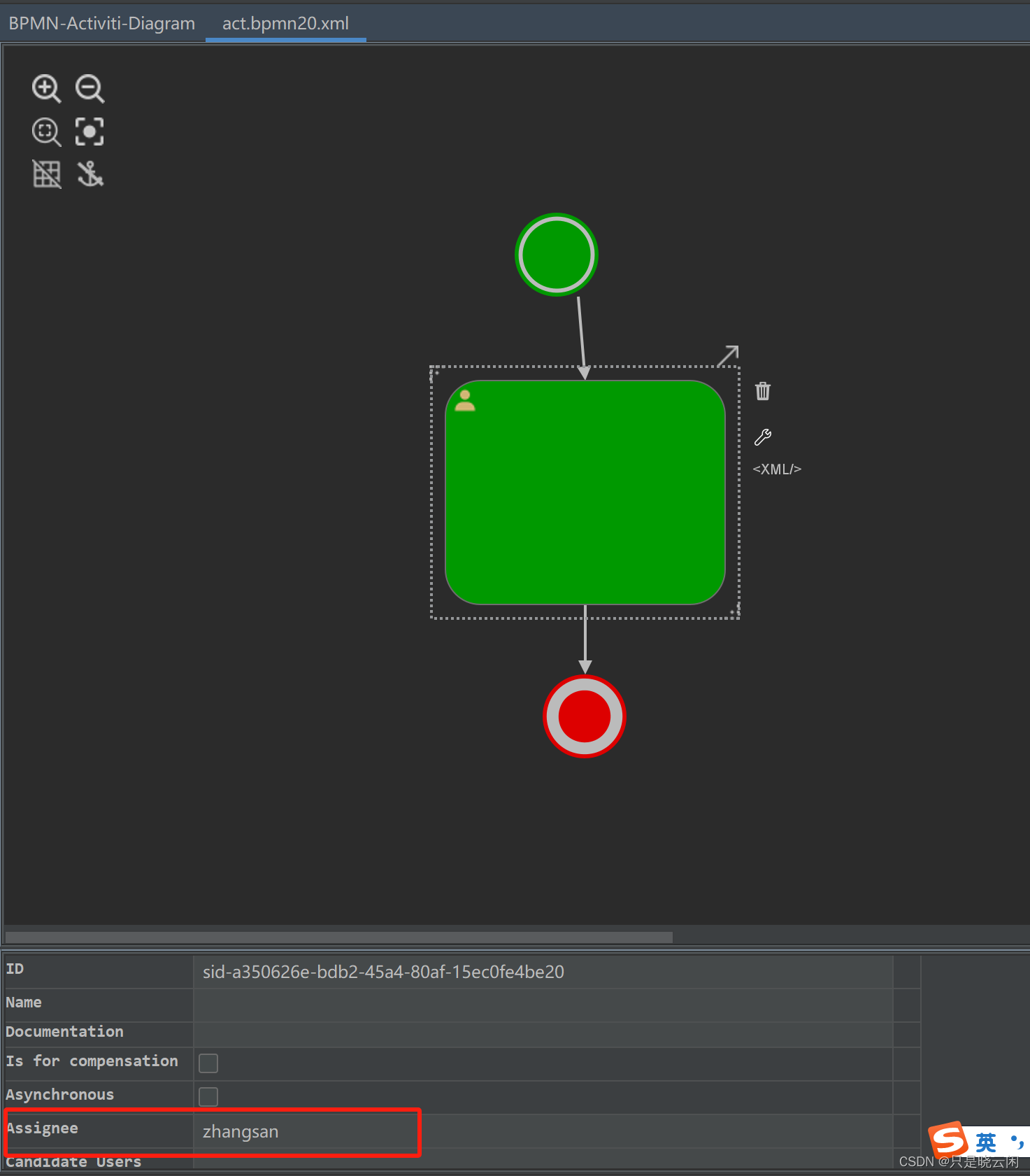
Task: Click the center diagram focus icon
Action: pyautogui.click(x=90, y=132)
